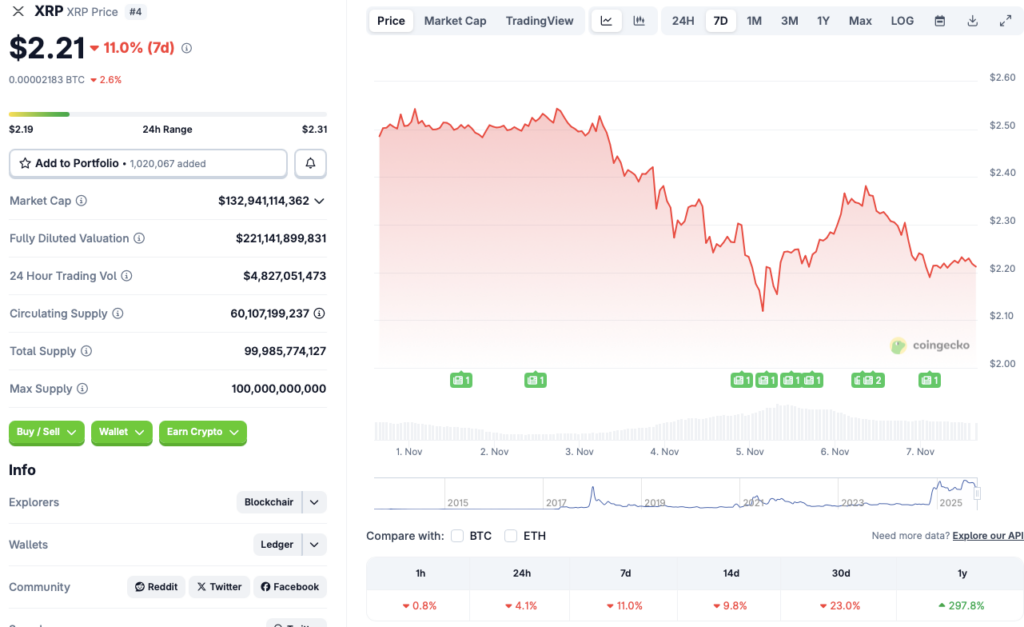
Task: Click the 24h Range price bar
Action: click(x=165, y=114)
